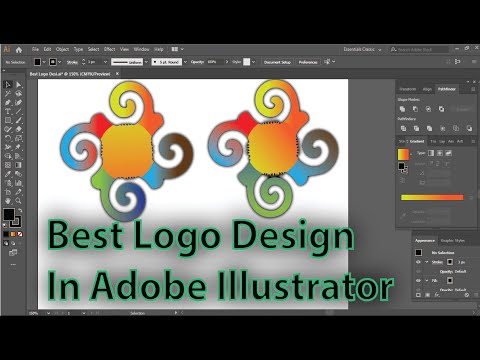Click Change Screen Mode icon in toolbox
This screenshot has width=480, height=360.
13,253
